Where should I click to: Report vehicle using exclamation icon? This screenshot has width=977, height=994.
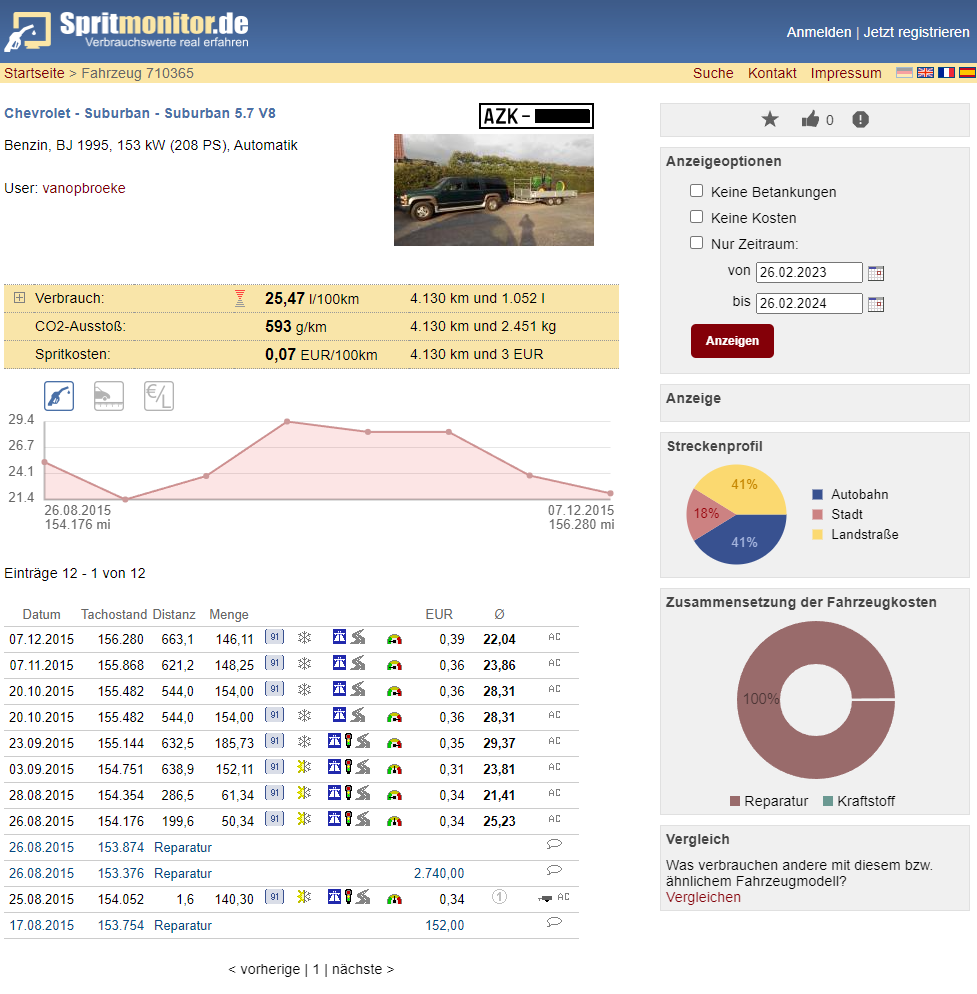[860, 119]
